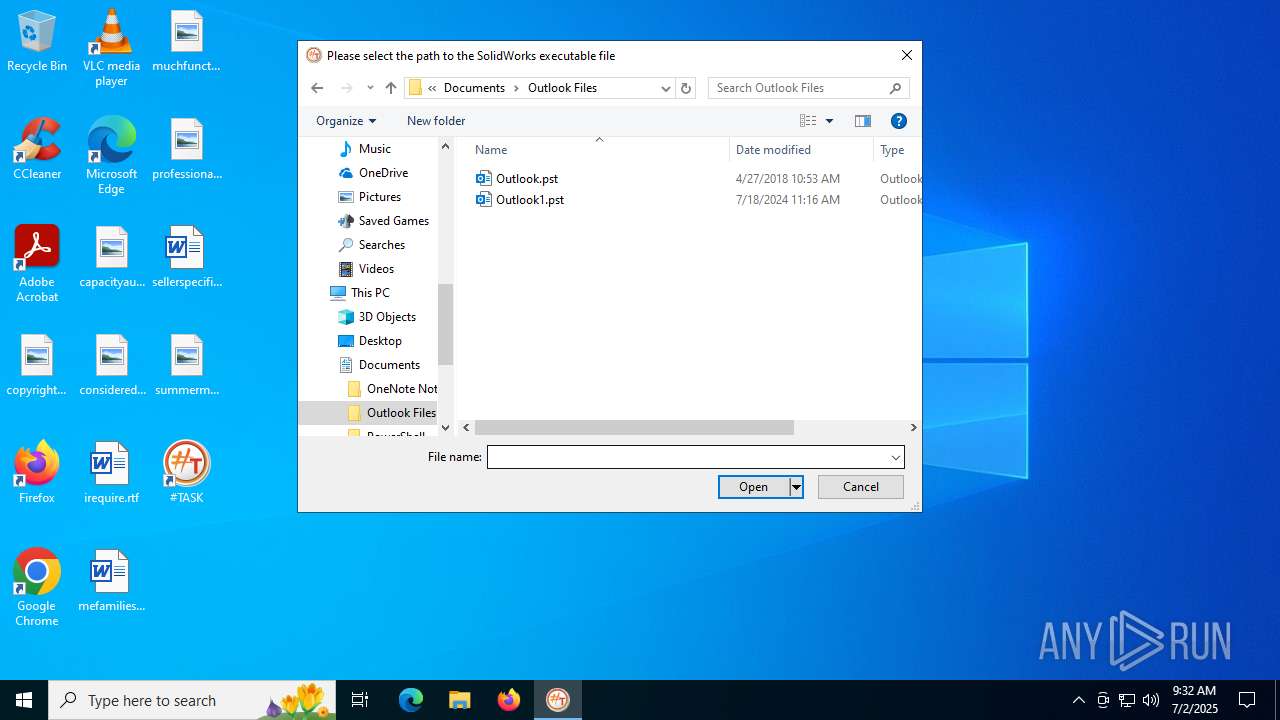Expand address bar previous locations dropdown
This screenshot has width=1280, height=720.
click(x=666, y=88)
